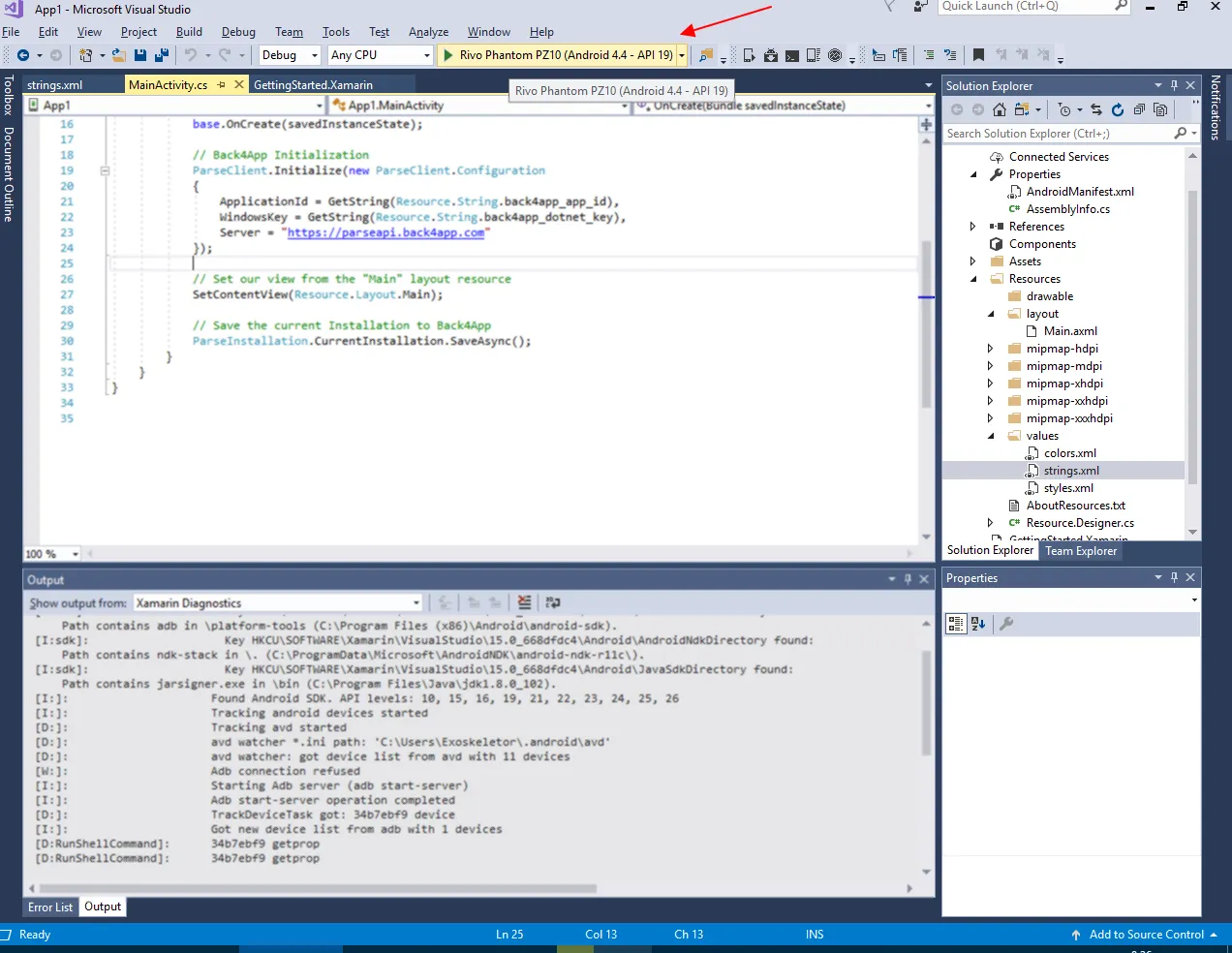Select Connected Services node

pos(1059,157)
